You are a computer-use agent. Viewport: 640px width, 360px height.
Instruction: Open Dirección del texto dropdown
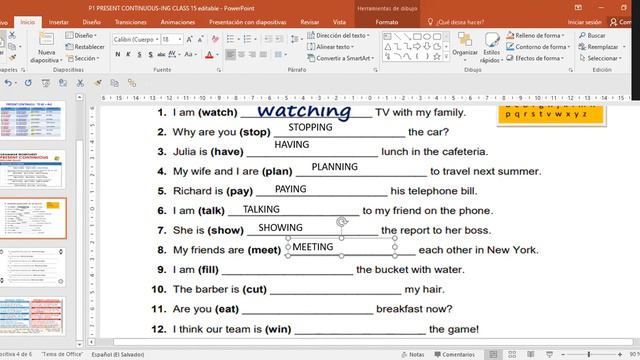point(338,36)
